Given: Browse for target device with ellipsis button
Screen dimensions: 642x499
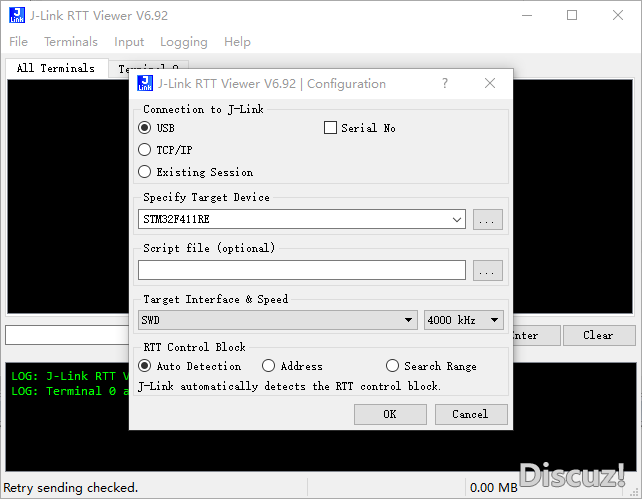Looking at the screenshot, I should click(x=487, y=219).
